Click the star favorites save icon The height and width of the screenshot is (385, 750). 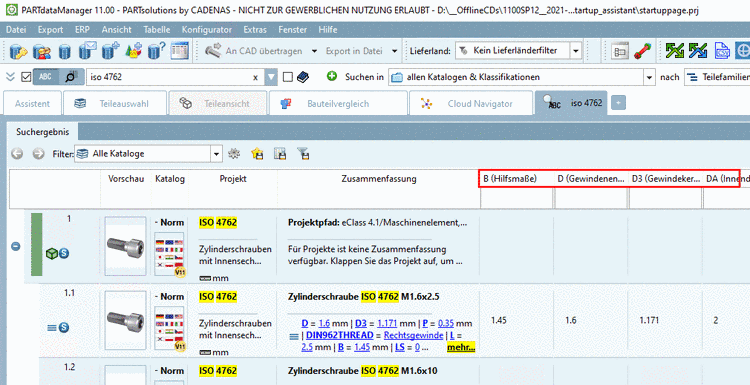click(257, 154)
